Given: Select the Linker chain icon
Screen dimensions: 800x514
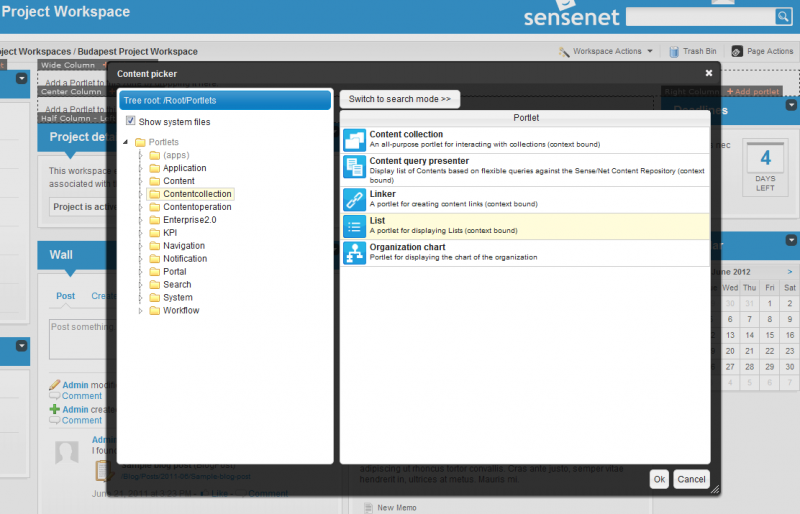Looking at the screenshot, I should click(354, 200).
